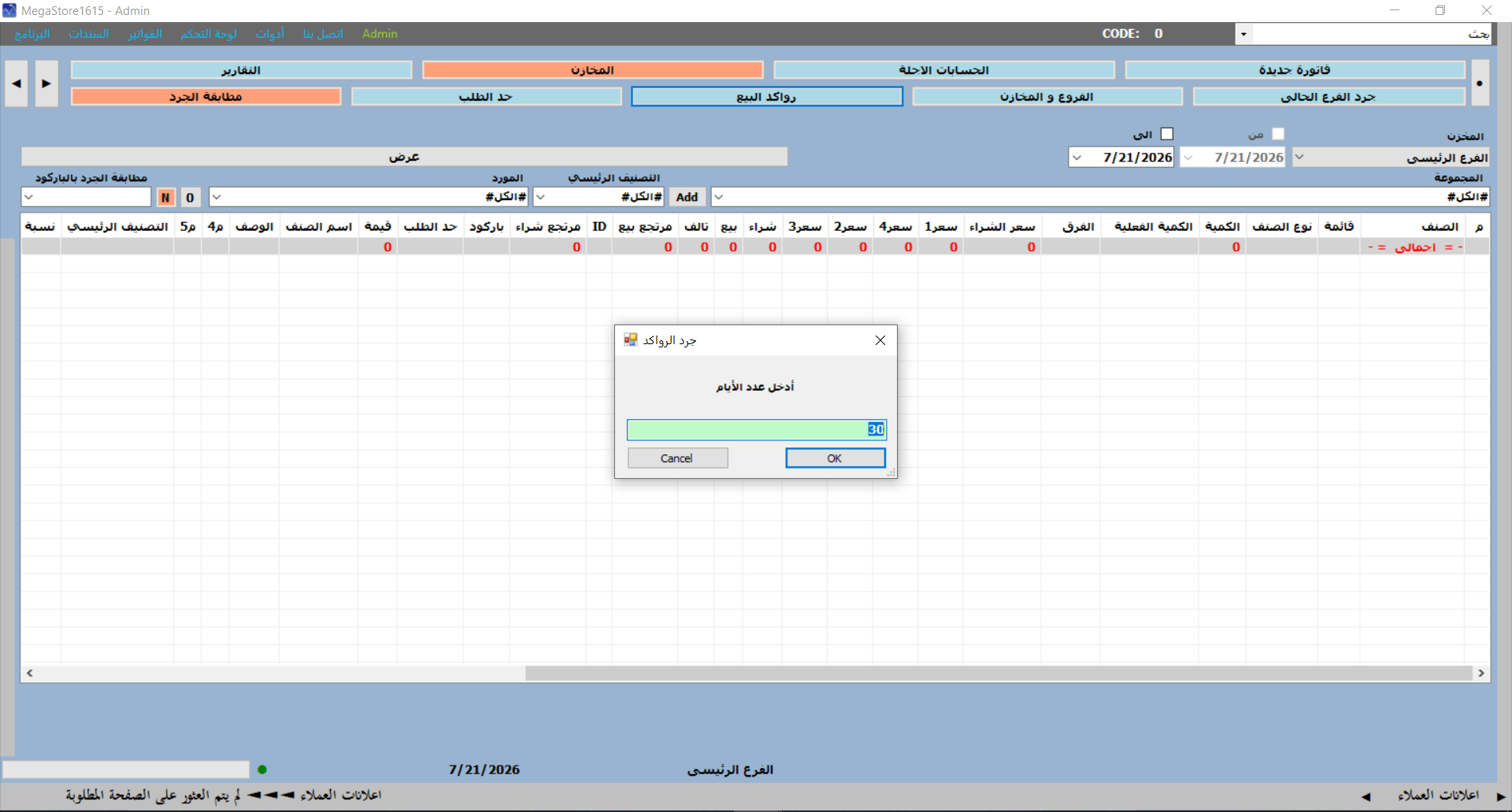
Task: Click the horizontal scrollbar right arrow
Action: 1481,673
